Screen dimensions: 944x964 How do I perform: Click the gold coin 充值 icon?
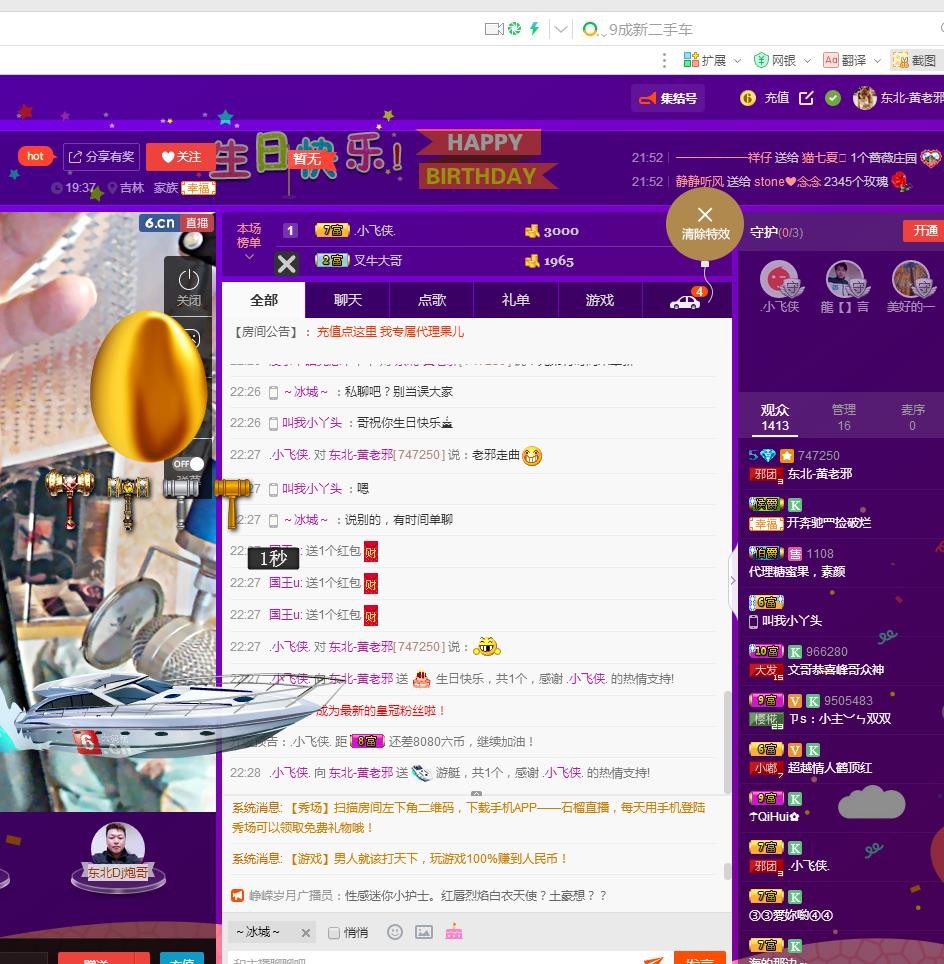[748, 98]
